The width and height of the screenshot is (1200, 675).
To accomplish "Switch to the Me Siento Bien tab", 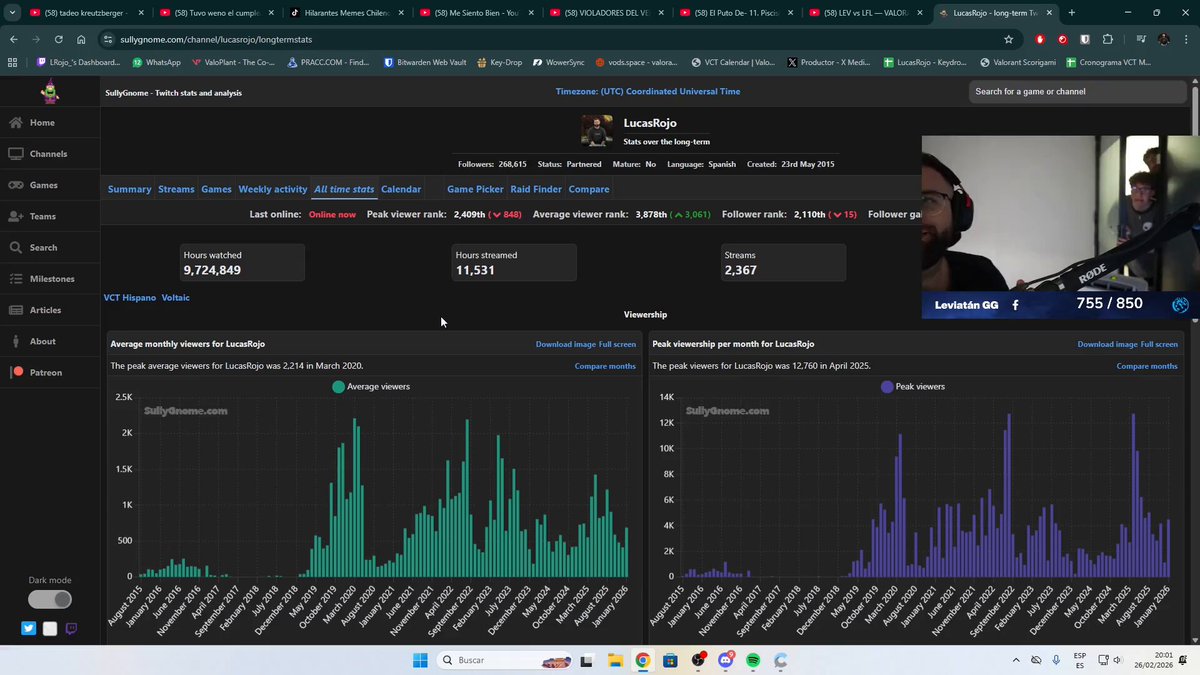I will tap(476, 13).
